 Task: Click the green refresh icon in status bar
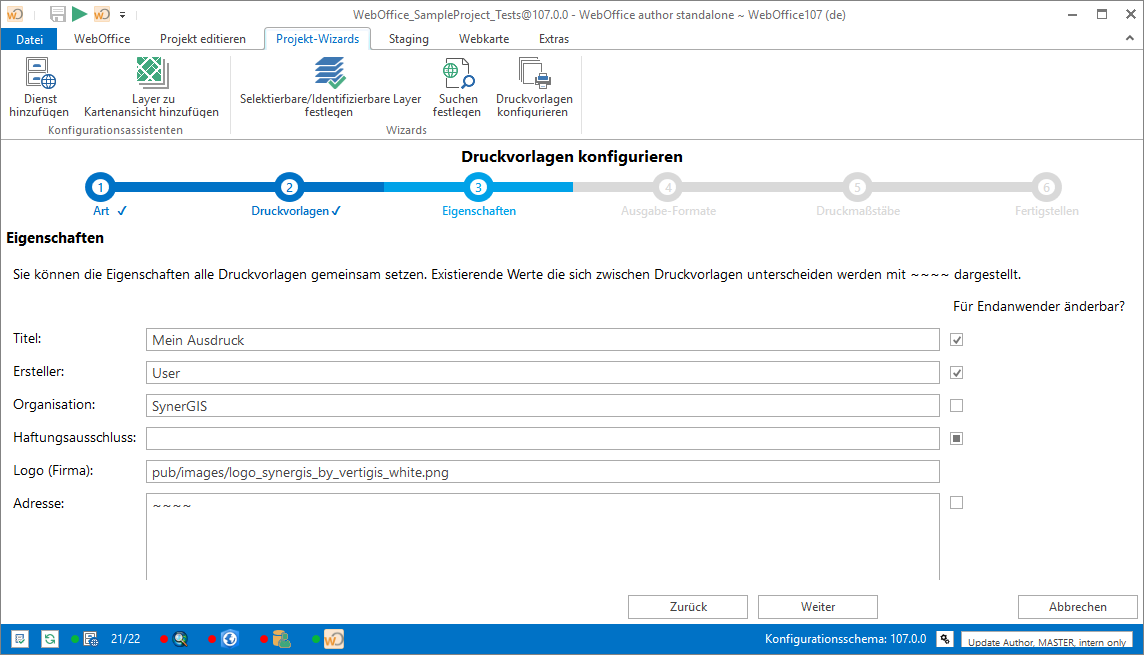(49, 638)
